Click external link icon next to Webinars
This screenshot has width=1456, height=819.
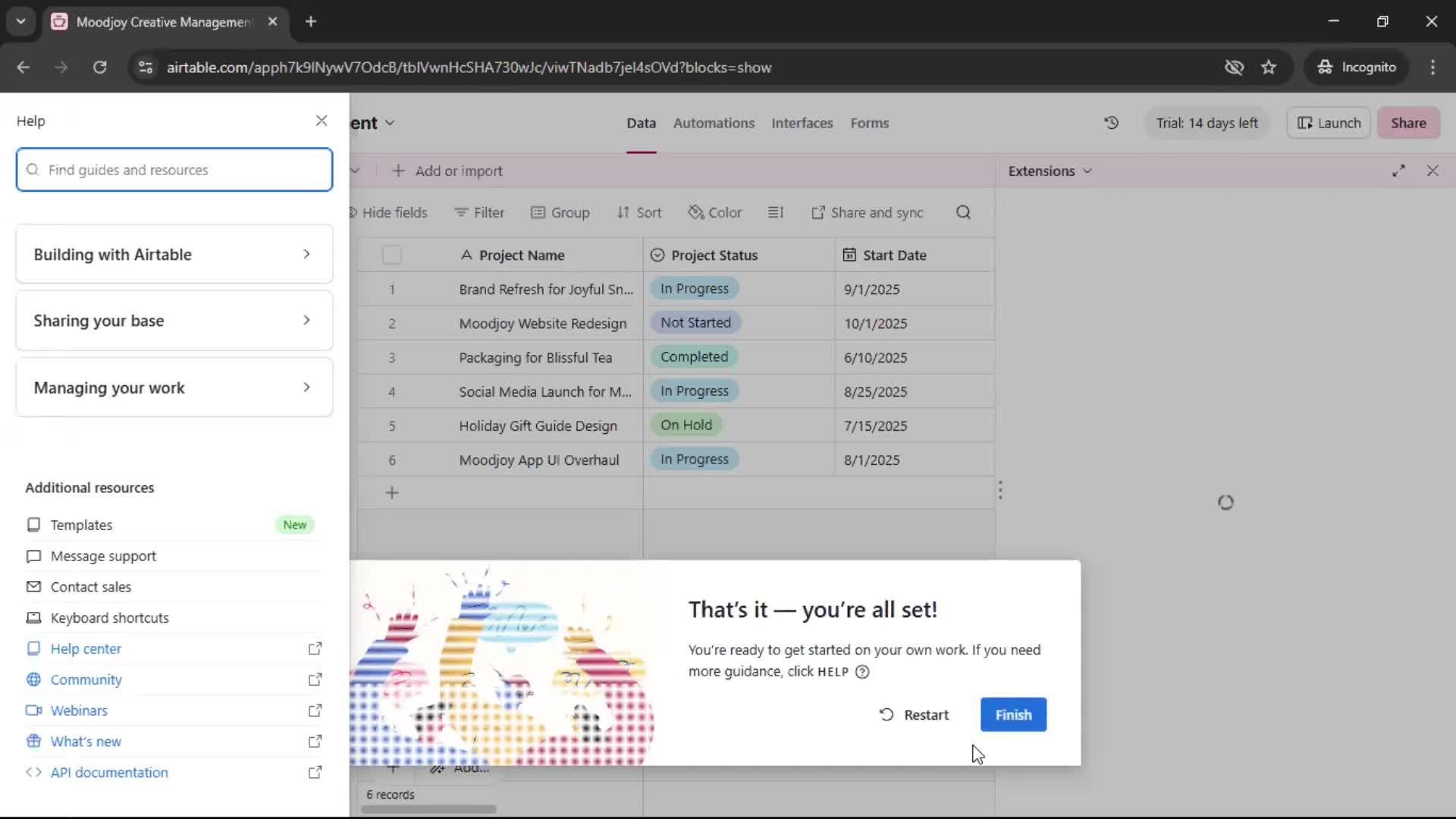click(315, 711)
